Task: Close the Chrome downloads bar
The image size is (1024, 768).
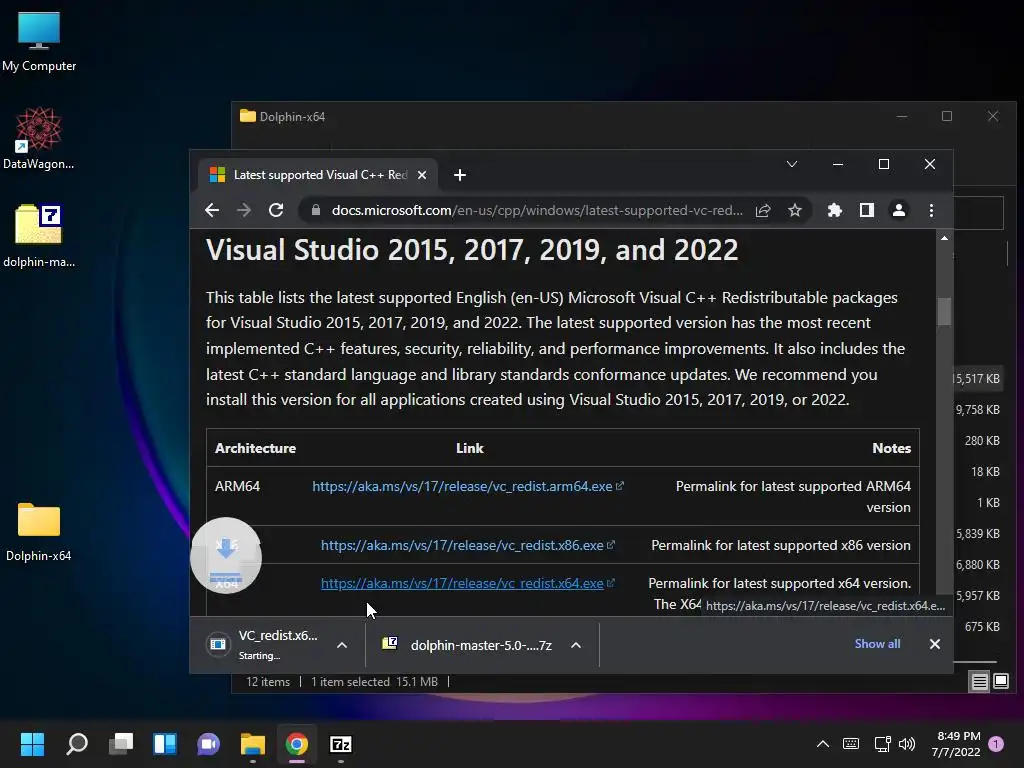Action: pos(935,644)
